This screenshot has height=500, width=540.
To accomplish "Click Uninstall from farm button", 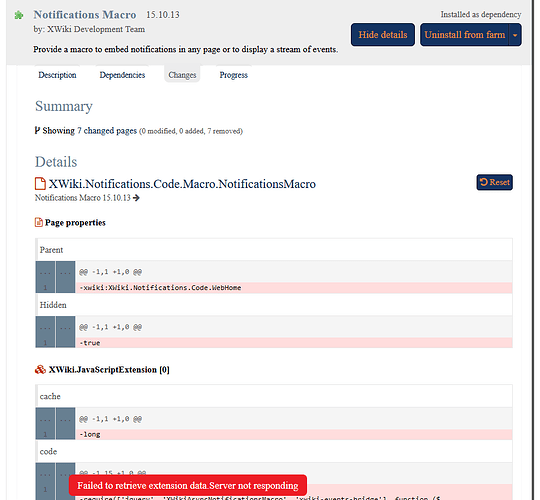I will pyautogui.click(x=465, y=35).
